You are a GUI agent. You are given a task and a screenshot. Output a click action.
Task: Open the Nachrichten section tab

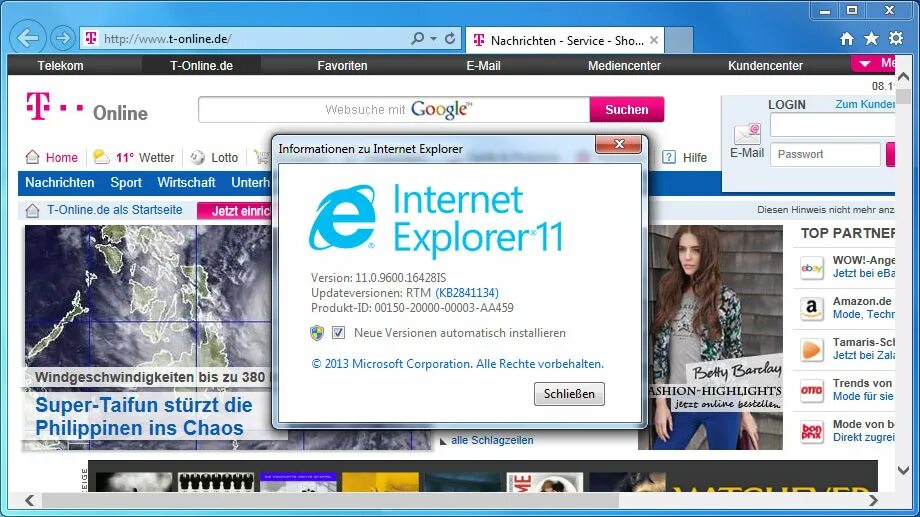(x=59, y=183)
